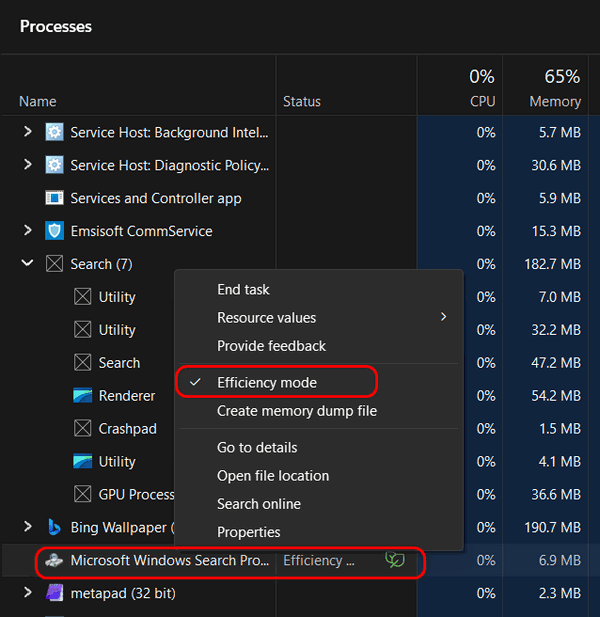Click the Services and Controller app icon
The height and width of the screenshot is (617, 600).
point(54,198)
